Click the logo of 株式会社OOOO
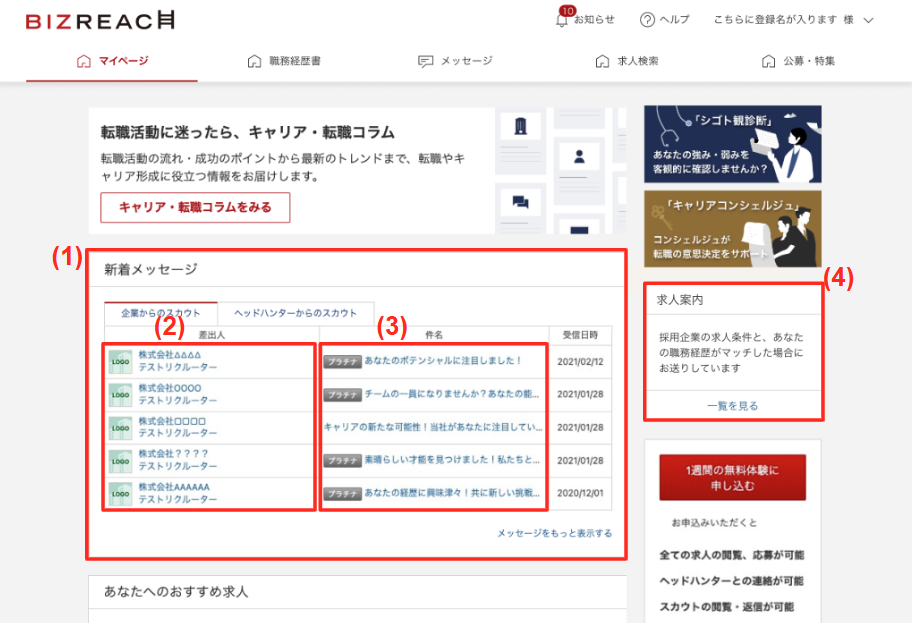Viewport: 912px width, 623px height. coord(120,394)
